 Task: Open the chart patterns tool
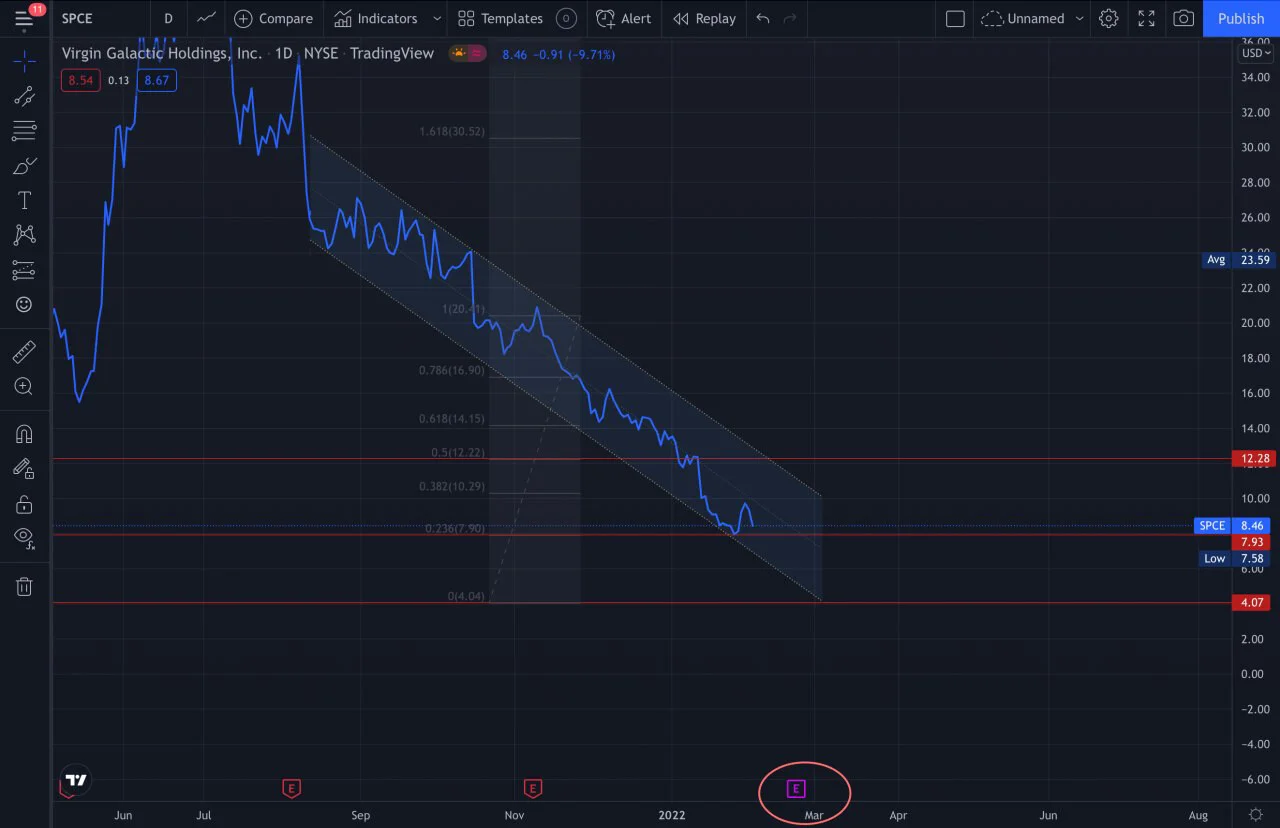[x=24, y=235]
